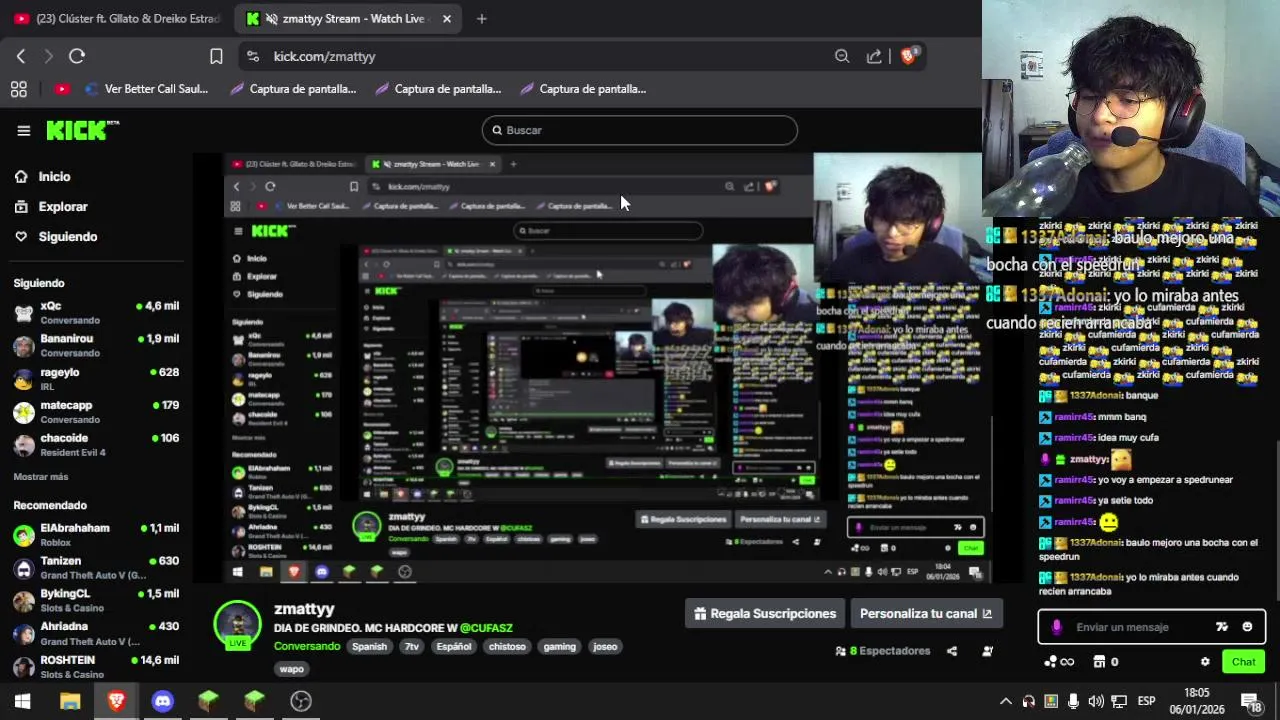The height and width of the screenshot is (720, 1280).
Task: Switch input language using ESP indicator
Action: (x=1146, y=701)
